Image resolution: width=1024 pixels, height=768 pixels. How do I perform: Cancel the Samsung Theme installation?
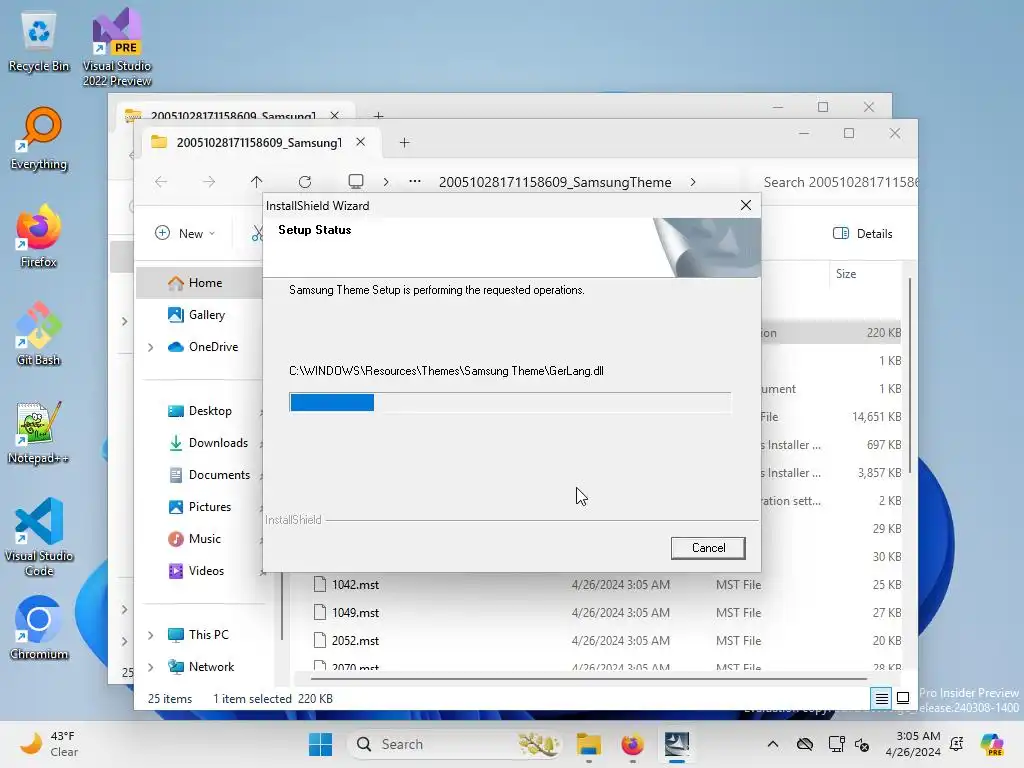click(x=708, y=548)
